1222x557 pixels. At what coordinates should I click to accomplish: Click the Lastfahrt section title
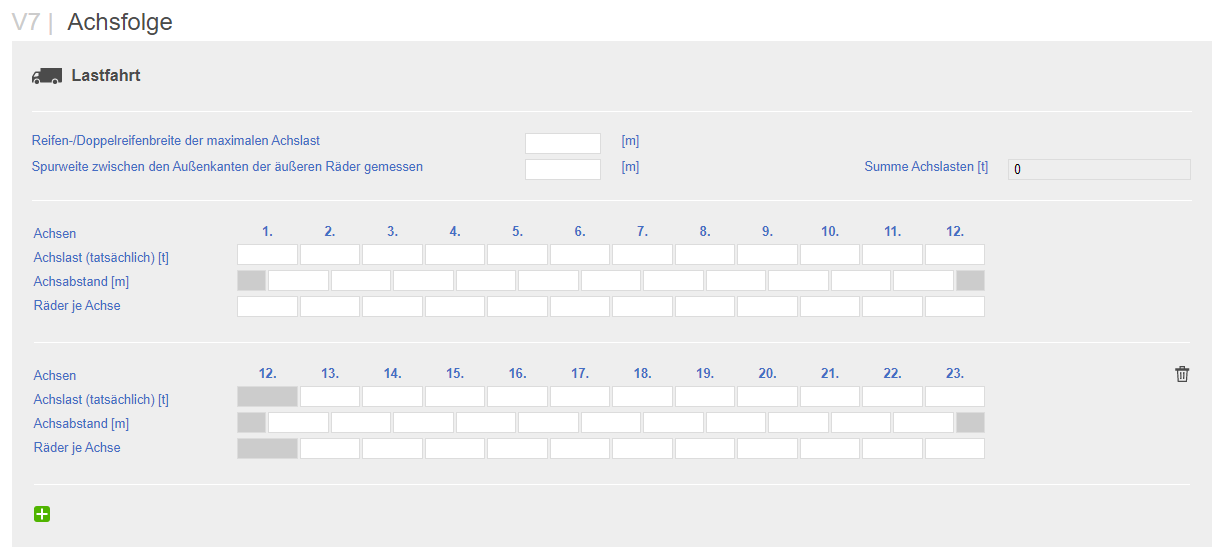106,75
